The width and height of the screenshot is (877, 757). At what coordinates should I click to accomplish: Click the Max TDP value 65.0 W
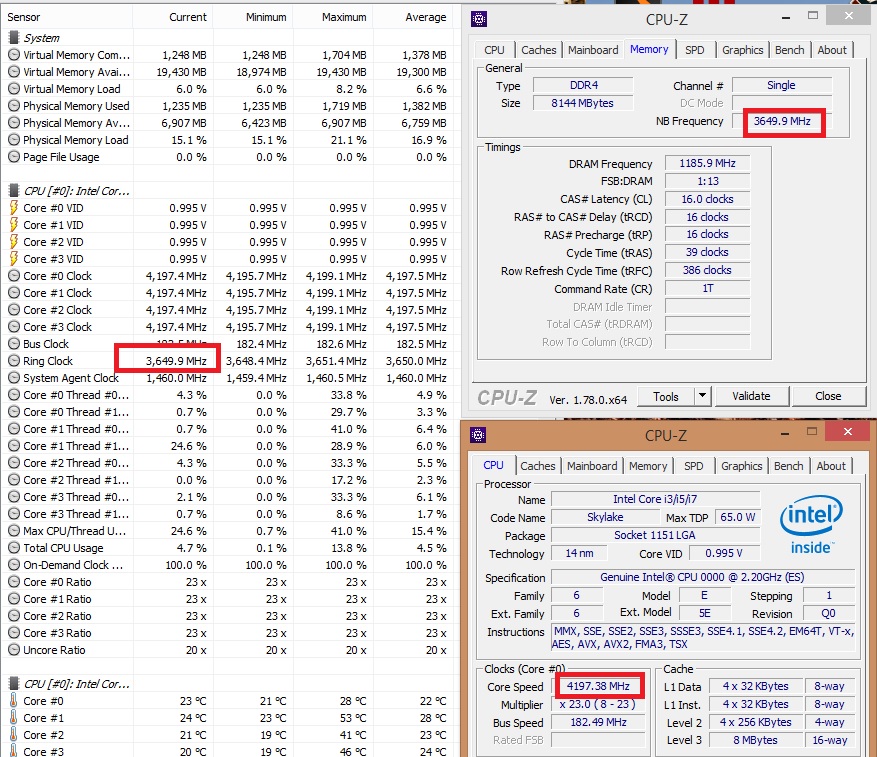737,517
